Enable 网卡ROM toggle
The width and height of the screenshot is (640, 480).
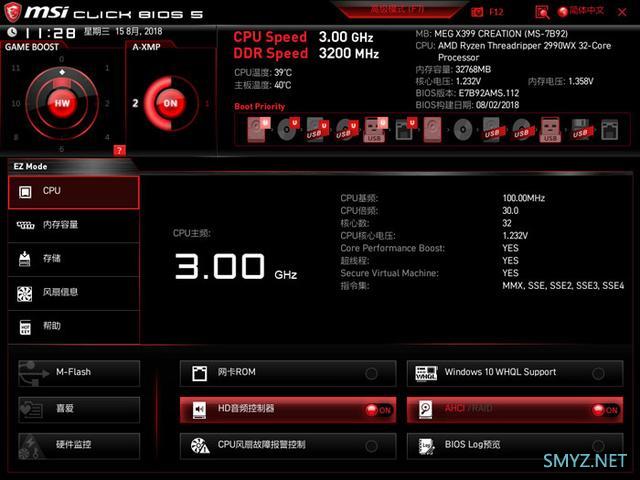[x=371, y=373]
